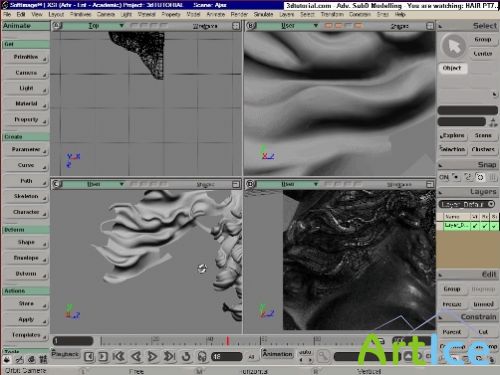Image resolution: width=500 pixels, height=375 pixels.
Task: Click viewport C letter icon
Action: pyautogui.click(x=57, y=184)
